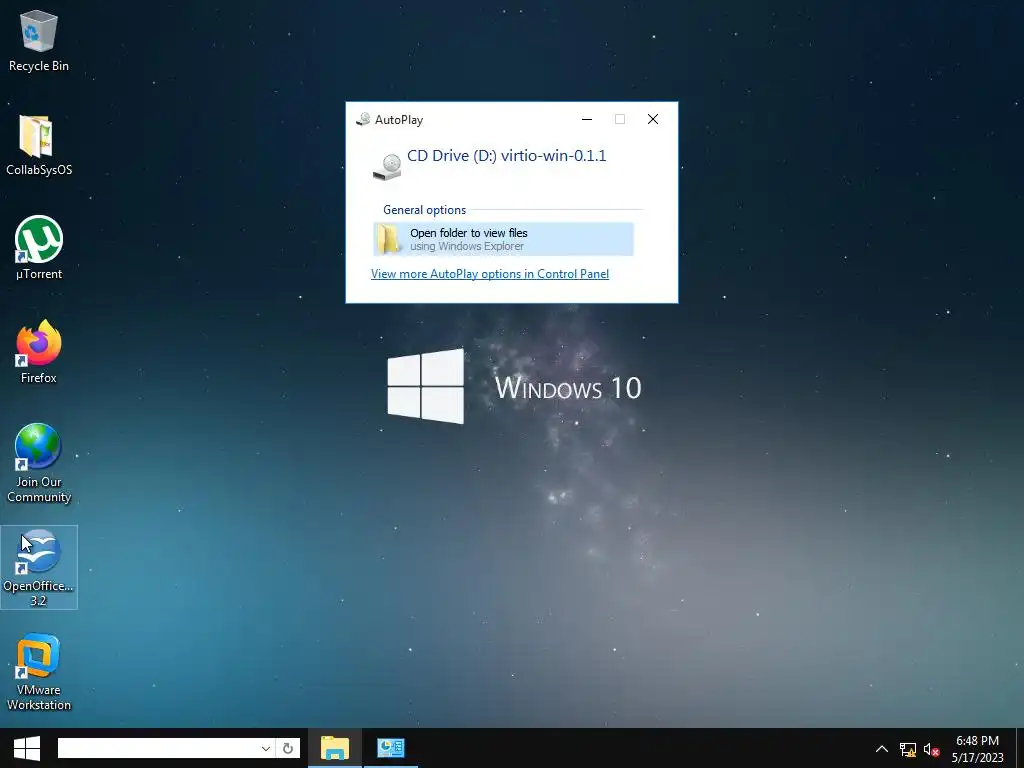Open File Explorer from the taskbar

click(335, 748)
